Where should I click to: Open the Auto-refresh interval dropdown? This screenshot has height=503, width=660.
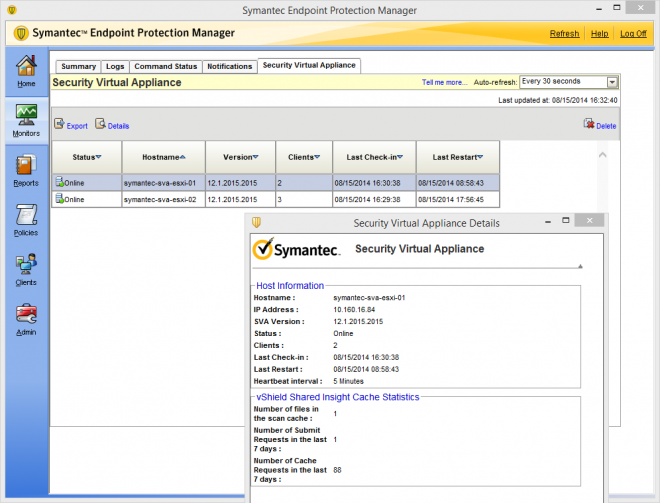(x=612, y=82)
